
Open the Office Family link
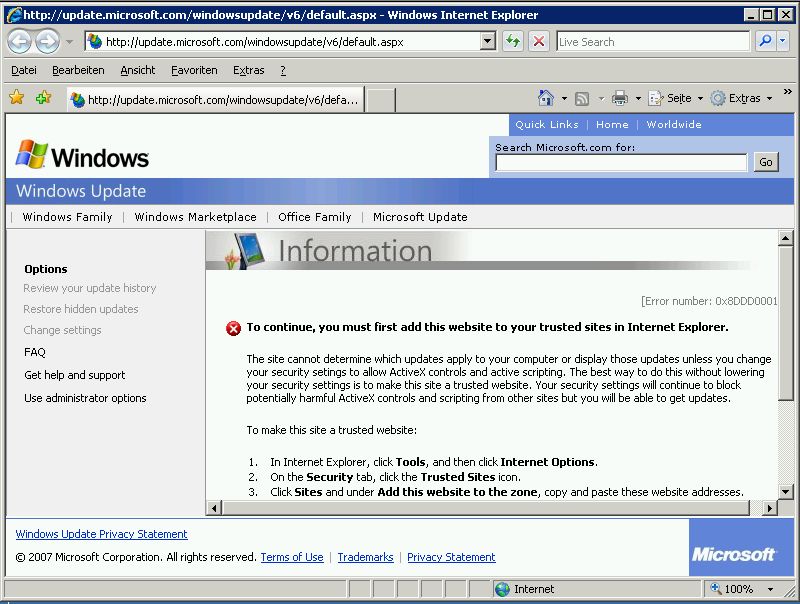pyautogui.click(x=315, y=217)
